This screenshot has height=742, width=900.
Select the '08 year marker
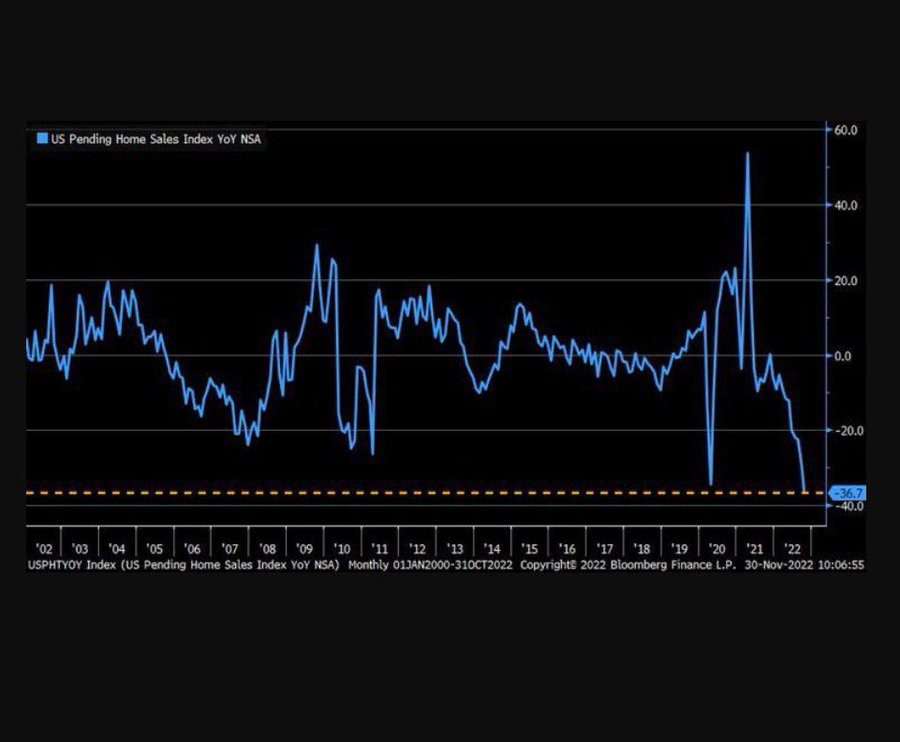[x=267, y=549]
